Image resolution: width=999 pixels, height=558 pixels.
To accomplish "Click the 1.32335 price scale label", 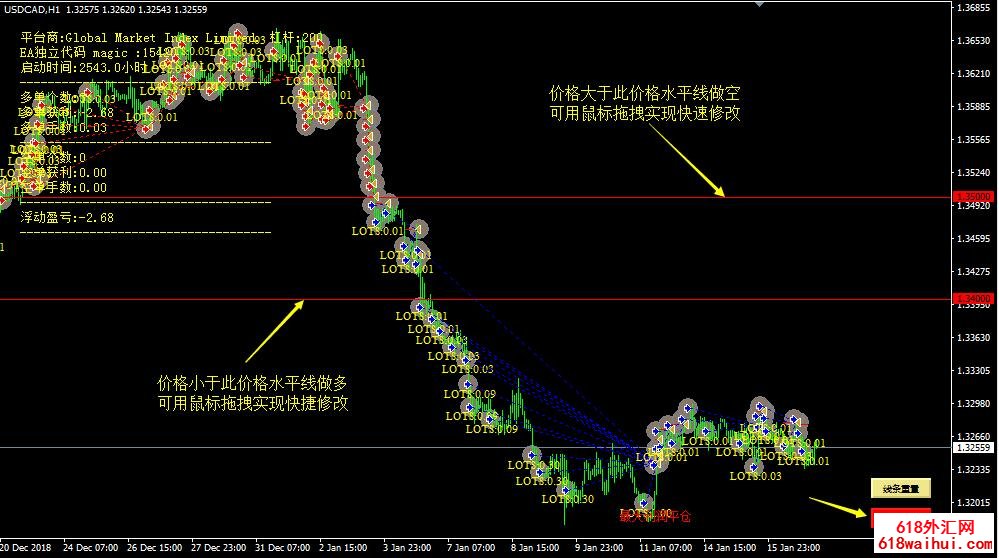I will click(x=974, y=469).
